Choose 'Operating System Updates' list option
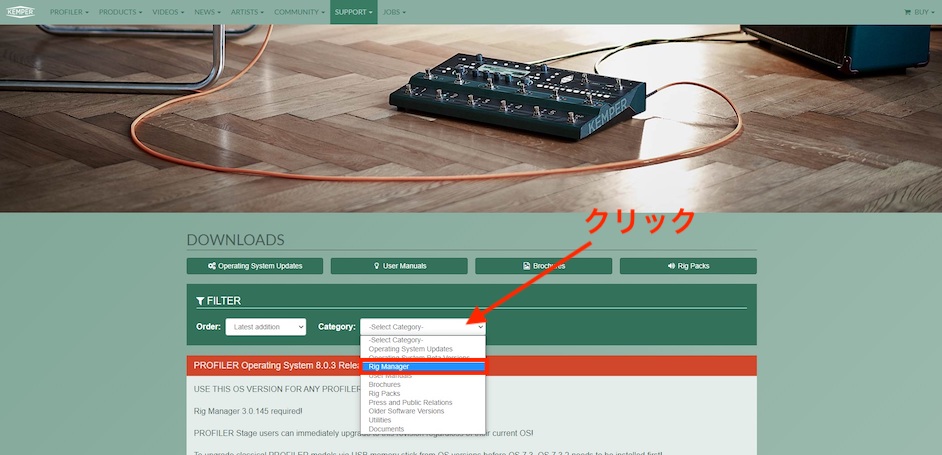Viewport: 942px width, 455px height. pyautogui.click(x=423, y=349)
